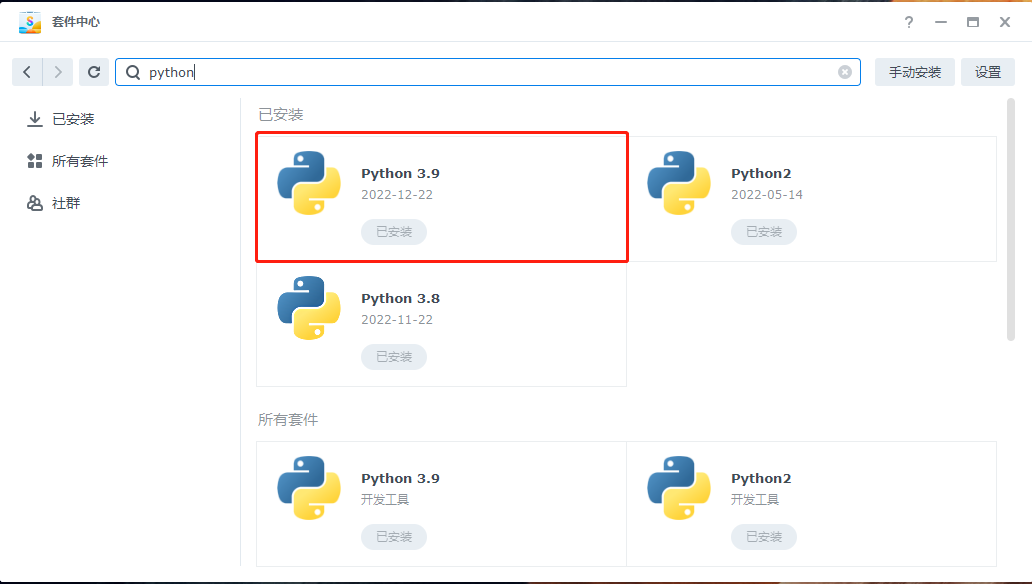The width and height of the screenshot is (1032, 584).
Task: Click Python2 icon in installed section
Action: [x=679, y=183]
